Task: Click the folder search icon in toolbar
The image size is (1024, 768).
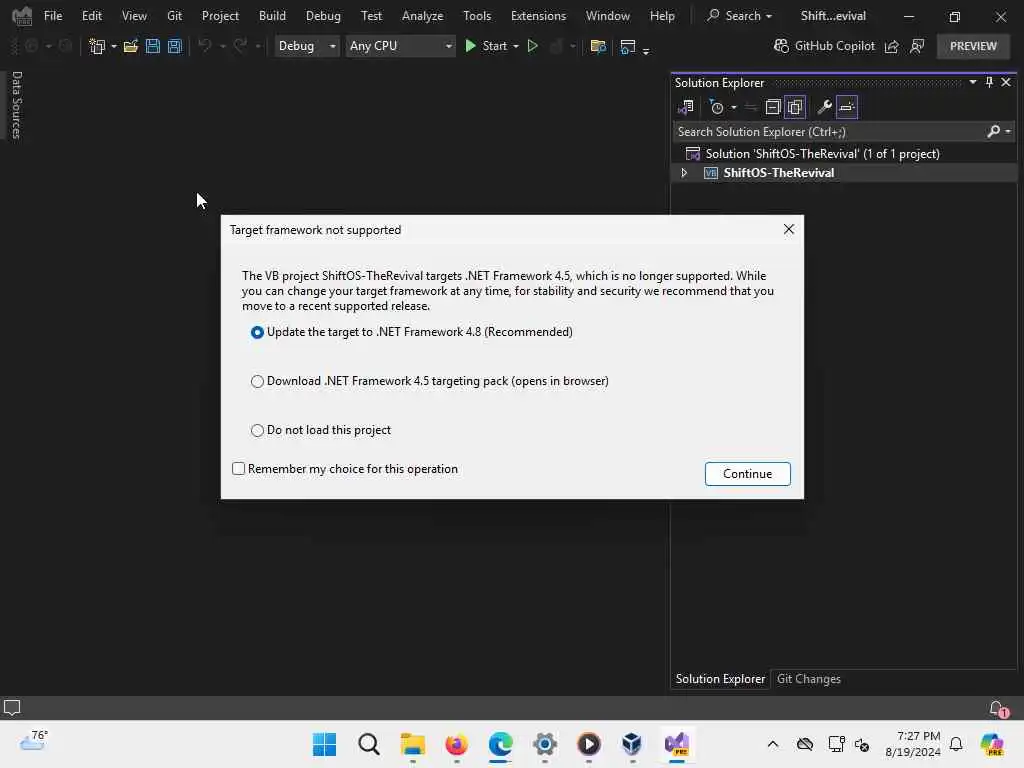Action: [598, 46]
